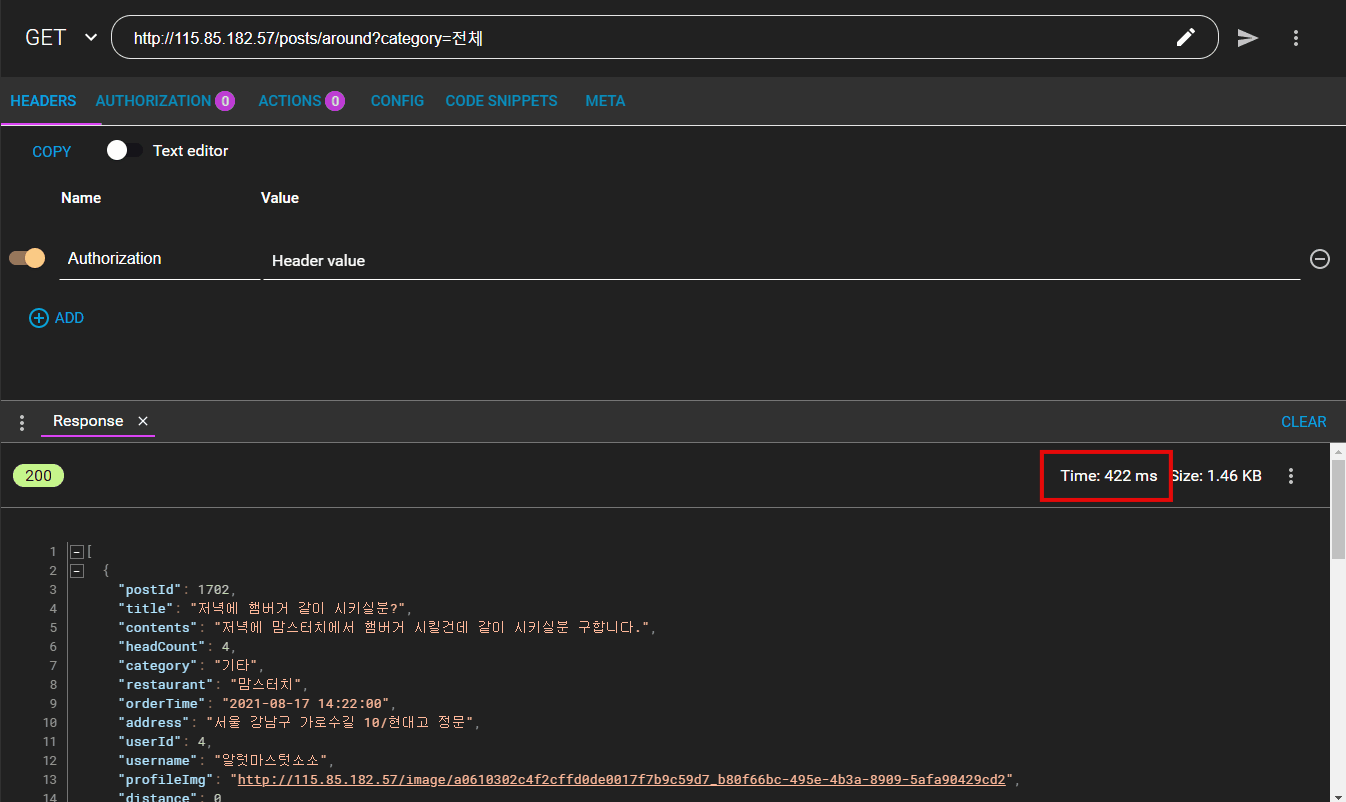Viewport: 1346px width, 802px height.
Task: Switch to the CODE SNIPPETS tab
Action: point(501,100)
